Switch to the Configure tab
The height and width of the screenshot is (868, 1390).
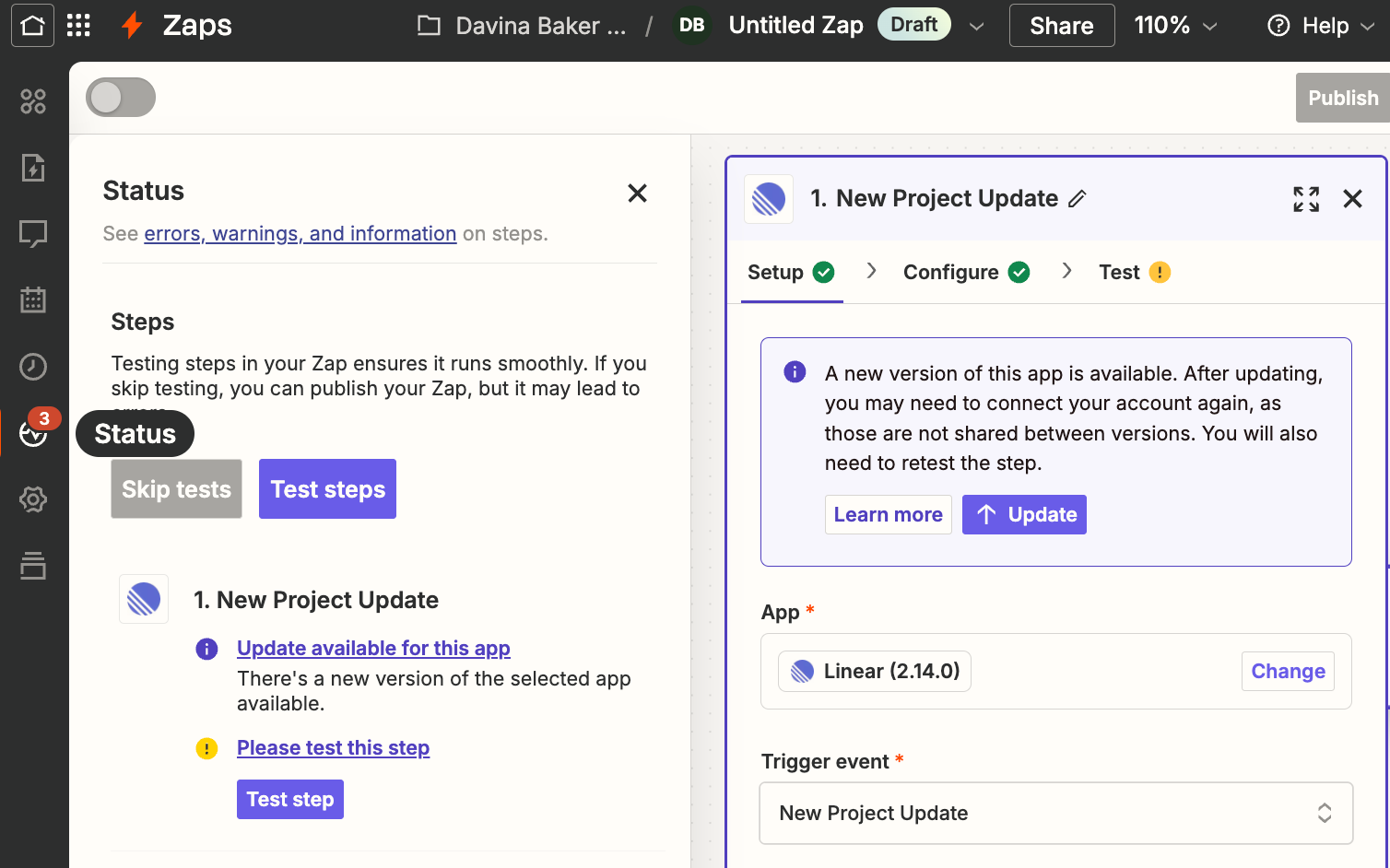[950, 272]
